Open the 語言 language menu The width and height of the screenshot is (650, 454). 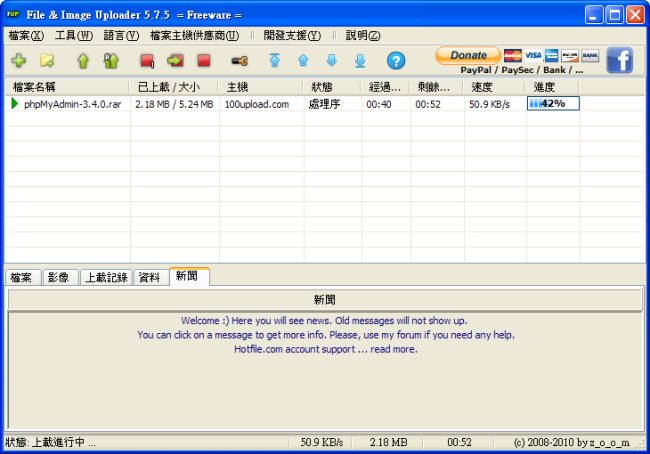121,35
